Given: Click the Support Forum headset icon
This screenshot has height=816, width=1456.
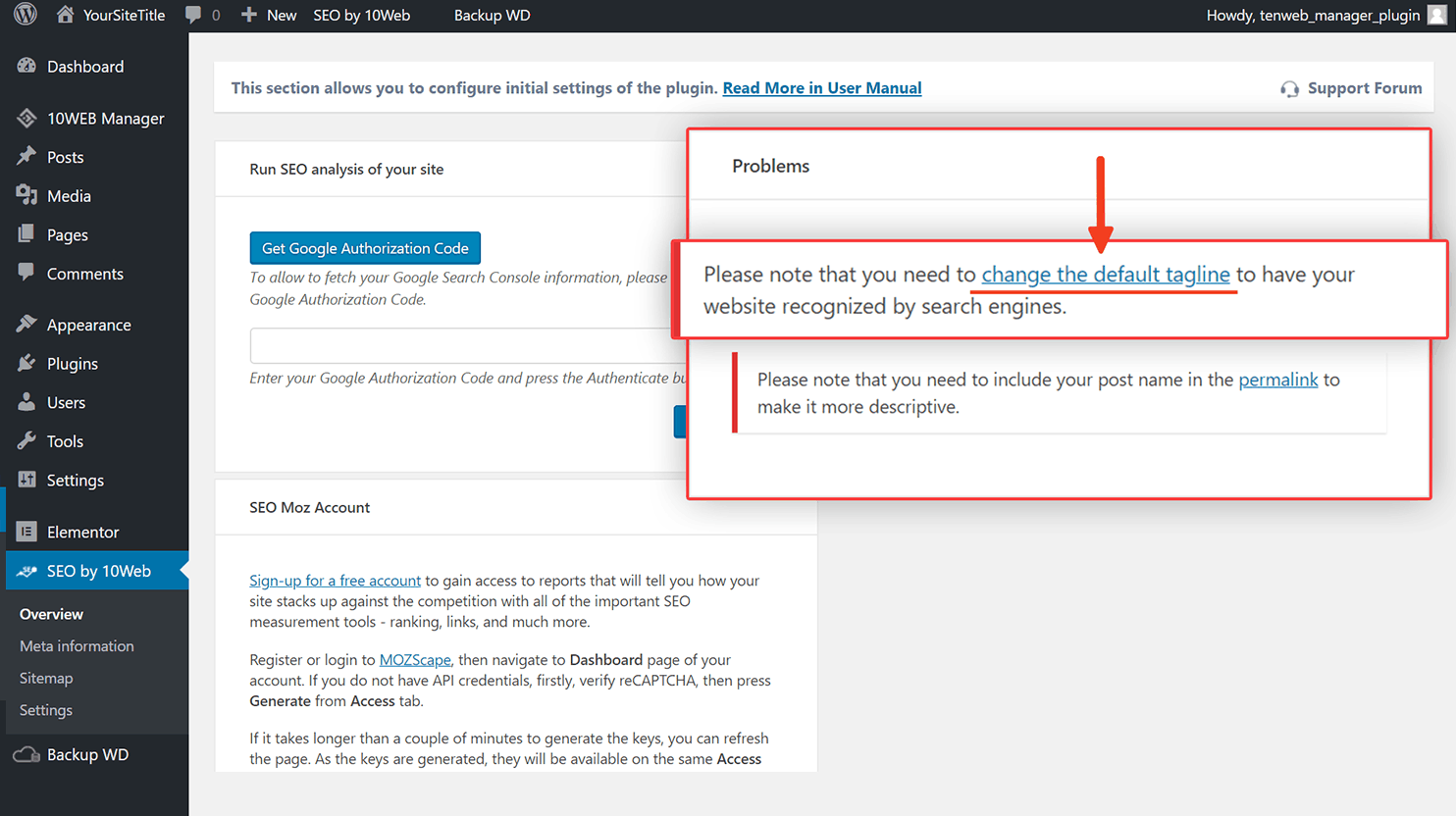Looking at the screenshot, I should click(1289, 89).
